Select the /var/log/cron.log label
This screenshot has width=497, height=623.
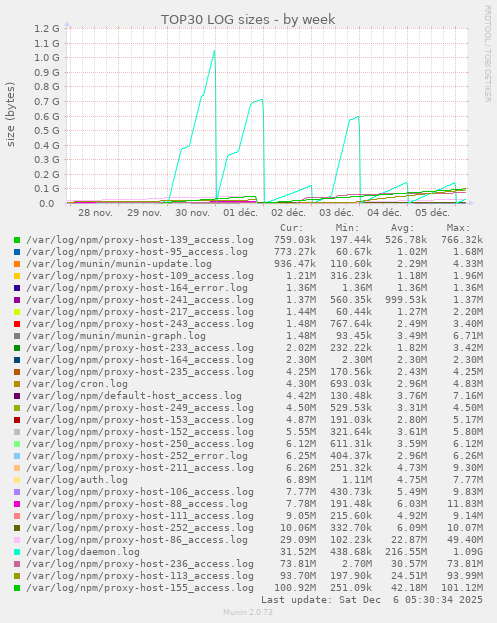(x=77, y=384)
